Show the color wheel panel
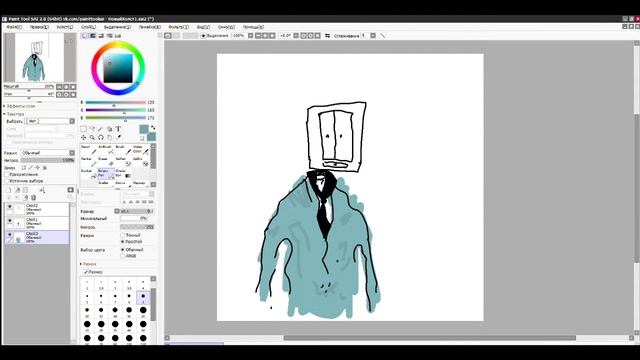The image size is (640, 360). (85, 36)
